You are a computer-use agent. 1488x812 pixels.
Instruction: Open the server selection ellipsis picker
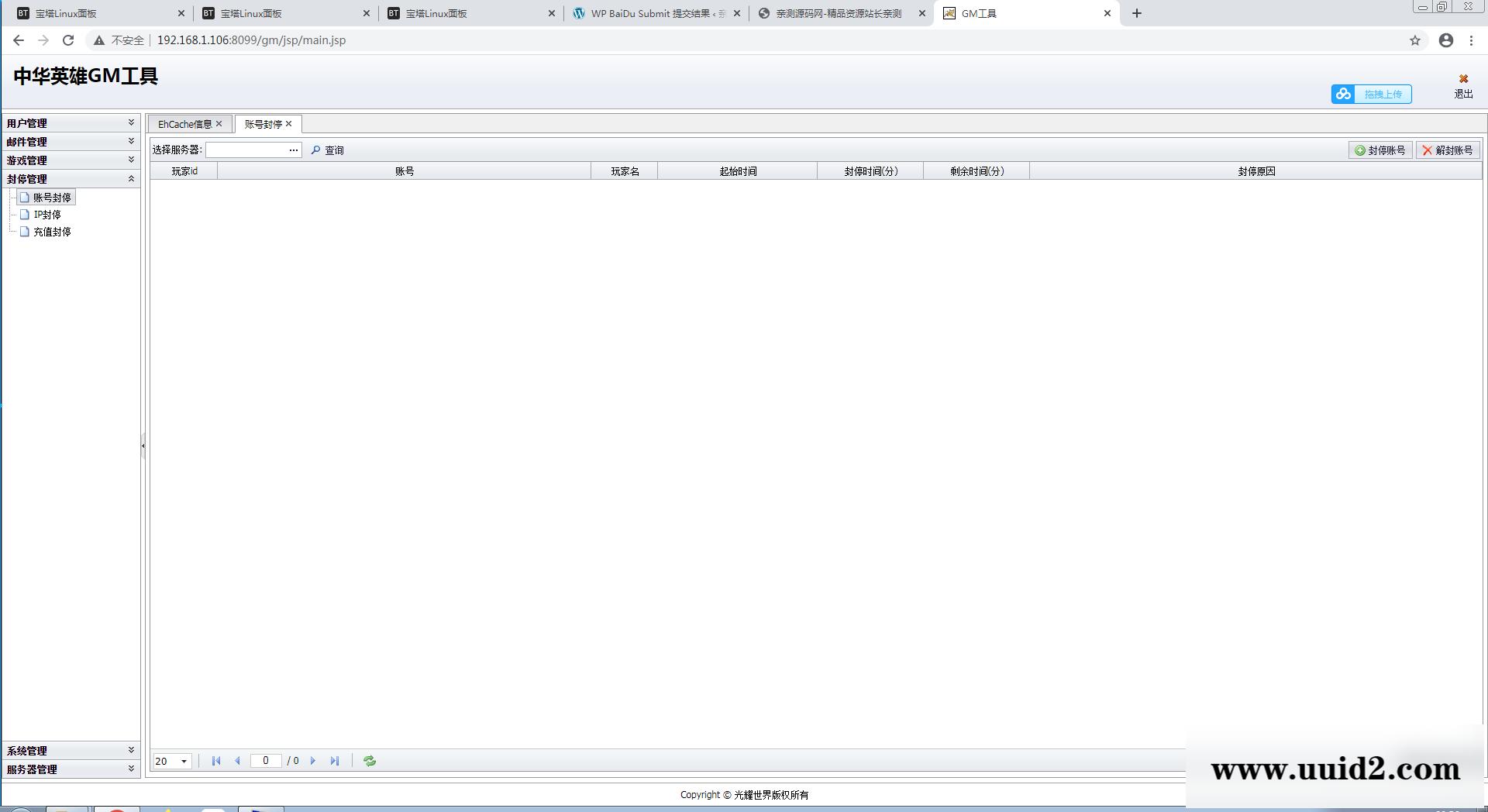coord(294,150)
